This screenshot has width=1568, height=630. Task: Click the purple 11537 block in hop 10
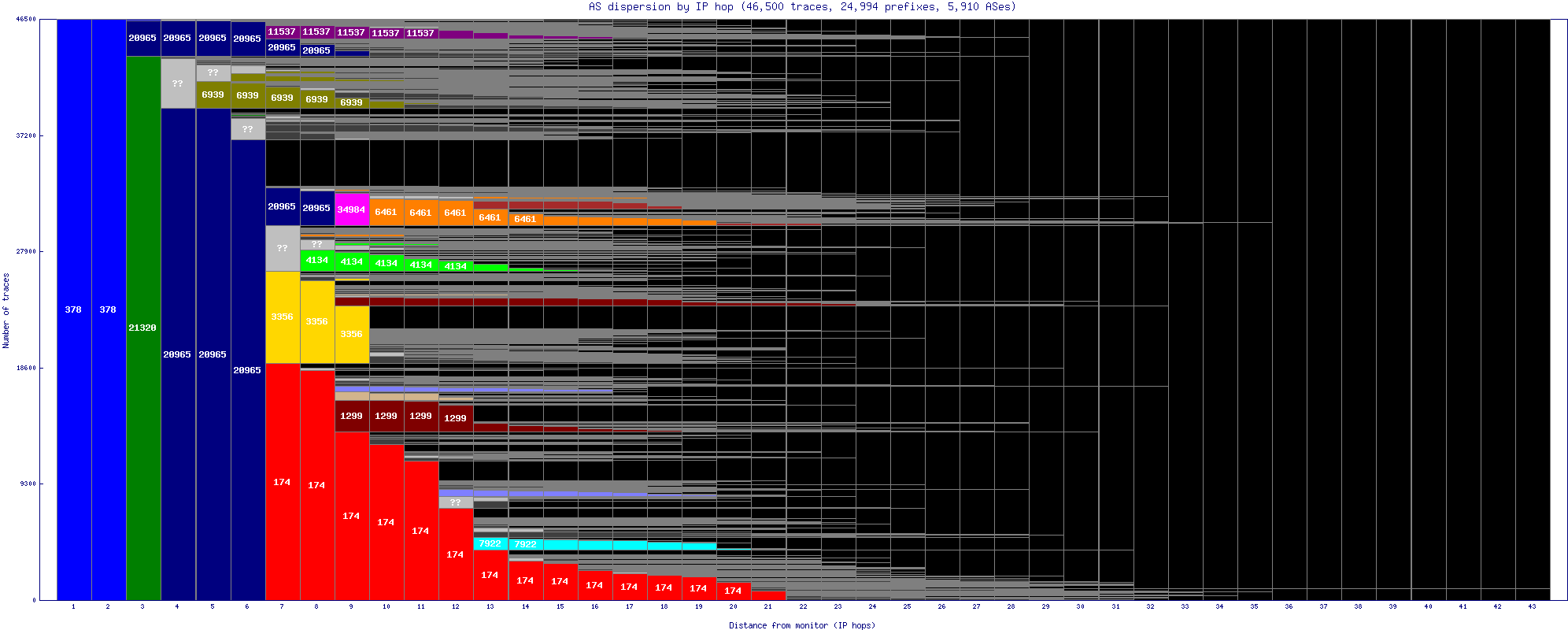(x=386, y=33)
